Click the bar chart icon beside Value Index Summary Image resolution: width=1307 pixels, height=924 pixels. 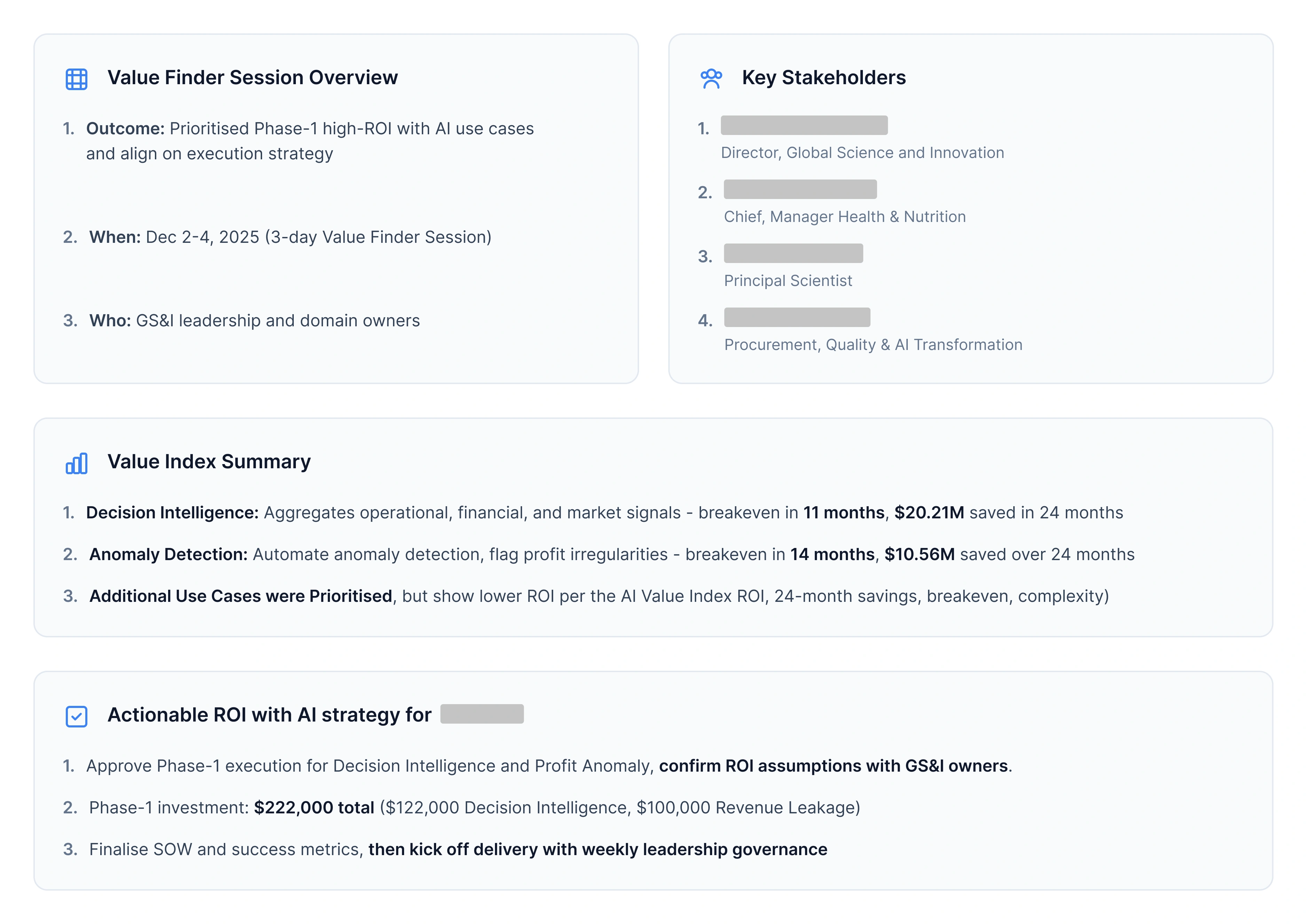pyautogui.click(x=76, y=463)
